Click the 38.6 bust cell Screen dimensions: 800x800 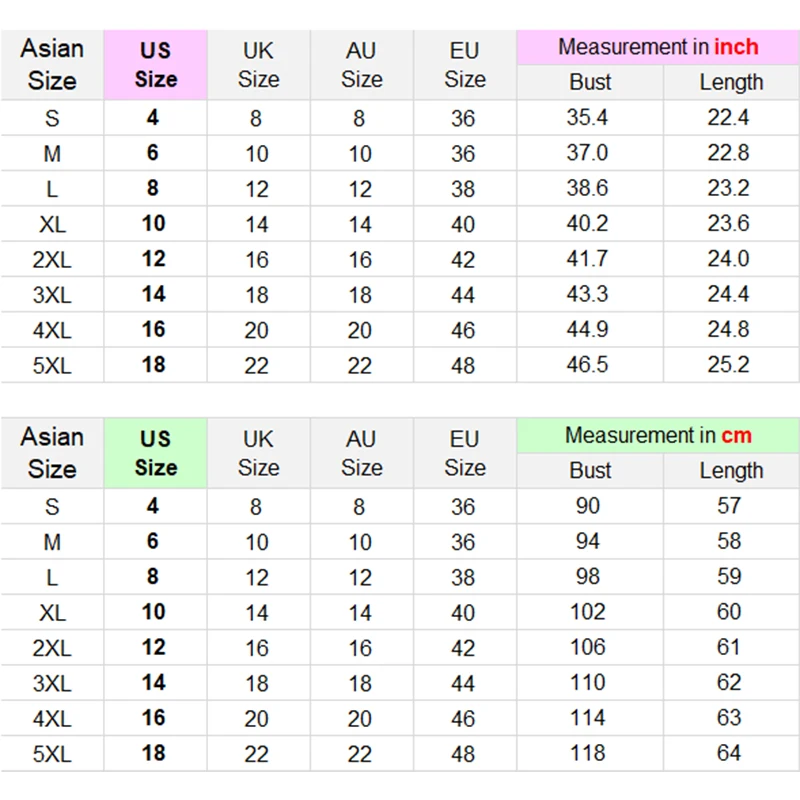(x=588, y=188)
